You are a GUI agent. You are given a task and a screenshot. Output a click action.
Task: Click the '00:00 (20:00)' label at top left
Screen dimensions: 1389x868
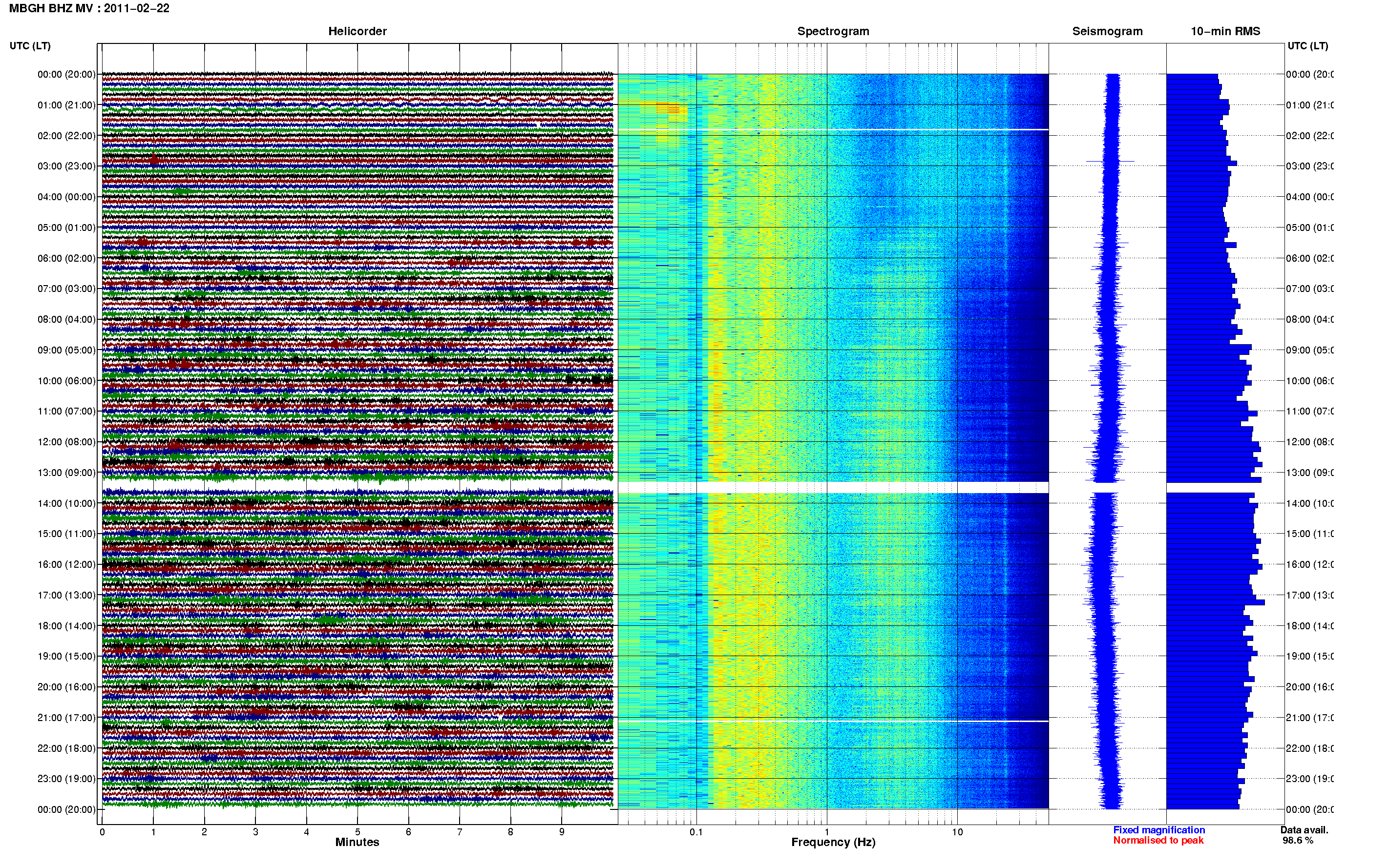[66, 75]
